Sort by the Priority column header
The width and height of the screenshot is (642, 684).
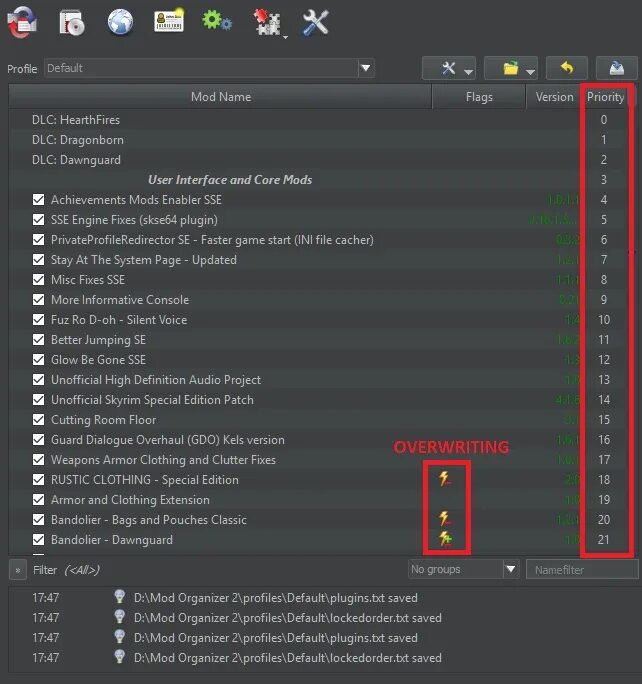tap(605, 96)
